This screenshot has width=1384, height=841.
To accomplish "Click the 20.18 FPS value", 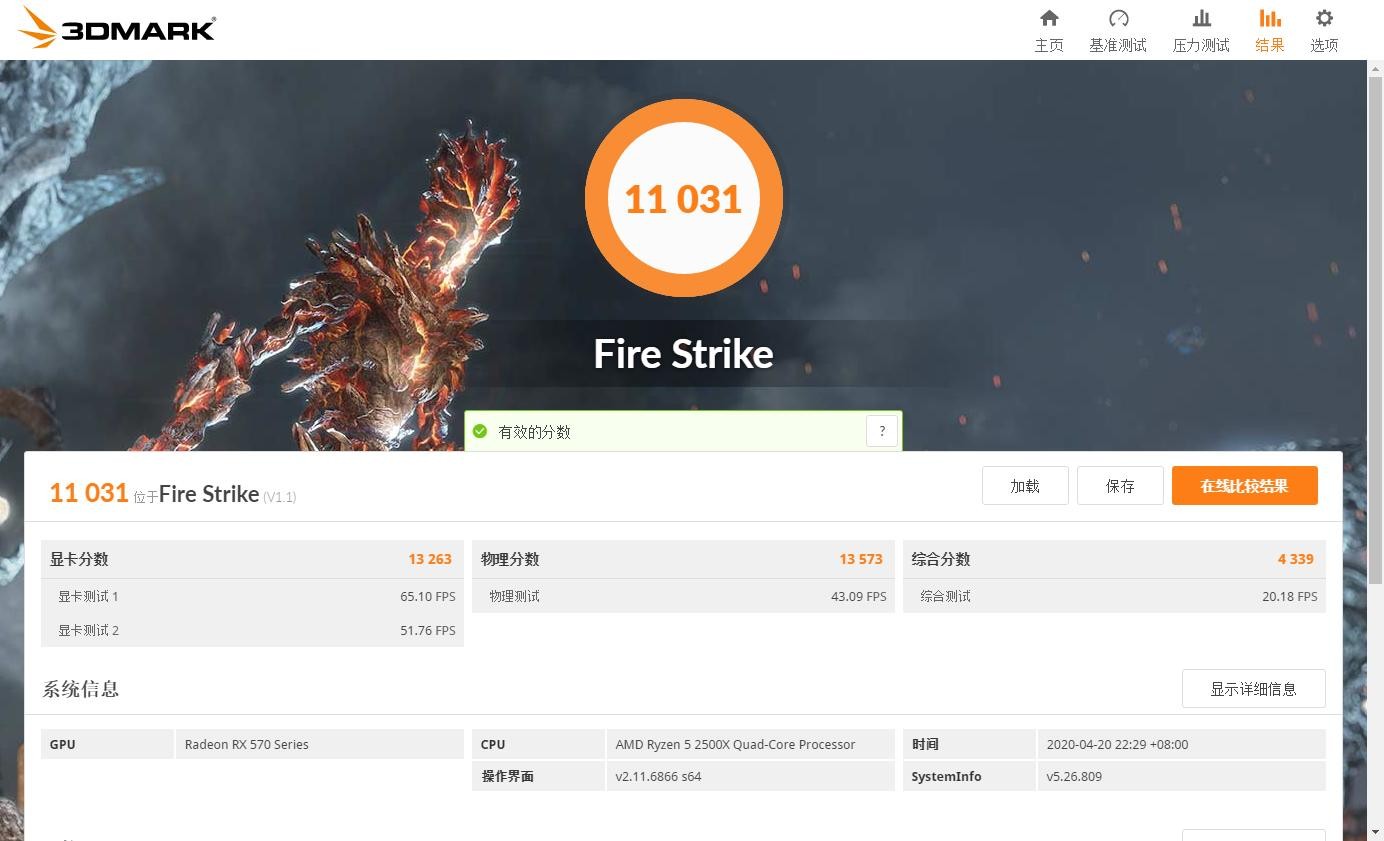I will tap(1290, 596).
